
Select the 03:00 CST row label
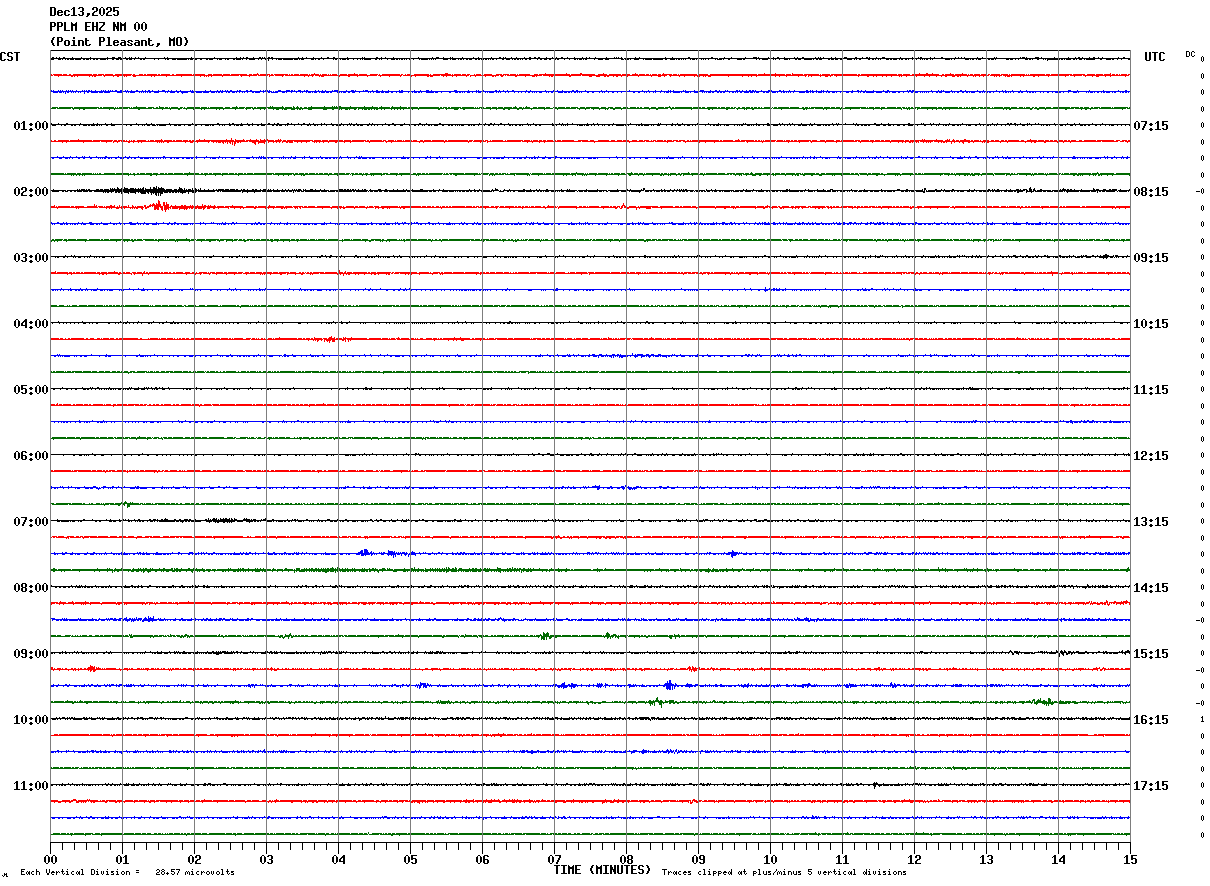[x=30, y=258]
